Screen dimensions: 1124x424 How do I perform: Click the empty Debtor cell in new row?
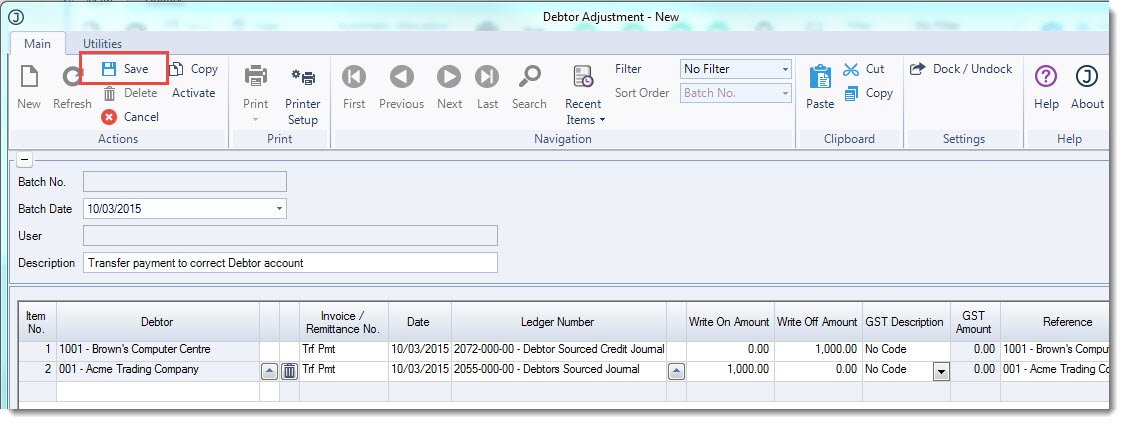[x=158, y=391]
